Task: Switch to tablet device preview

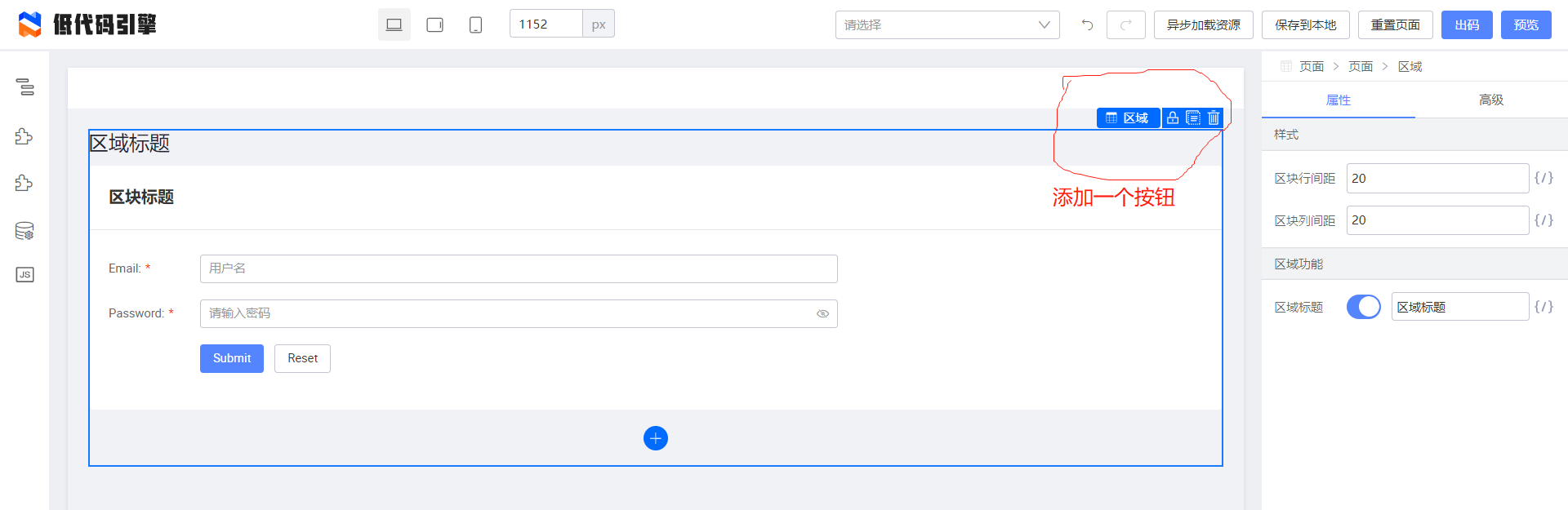Action: click(x=434, y=24)
